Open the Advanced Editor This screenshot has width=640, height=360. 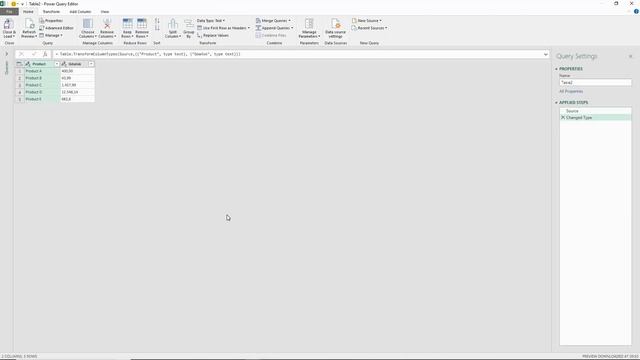coord(56,28)
